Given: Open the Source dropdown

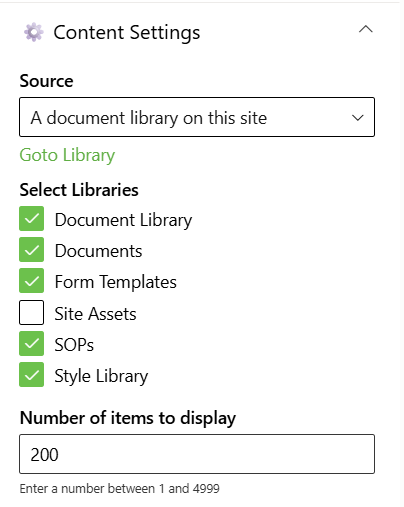Looking at the screenshot, I should pos(197,117).
